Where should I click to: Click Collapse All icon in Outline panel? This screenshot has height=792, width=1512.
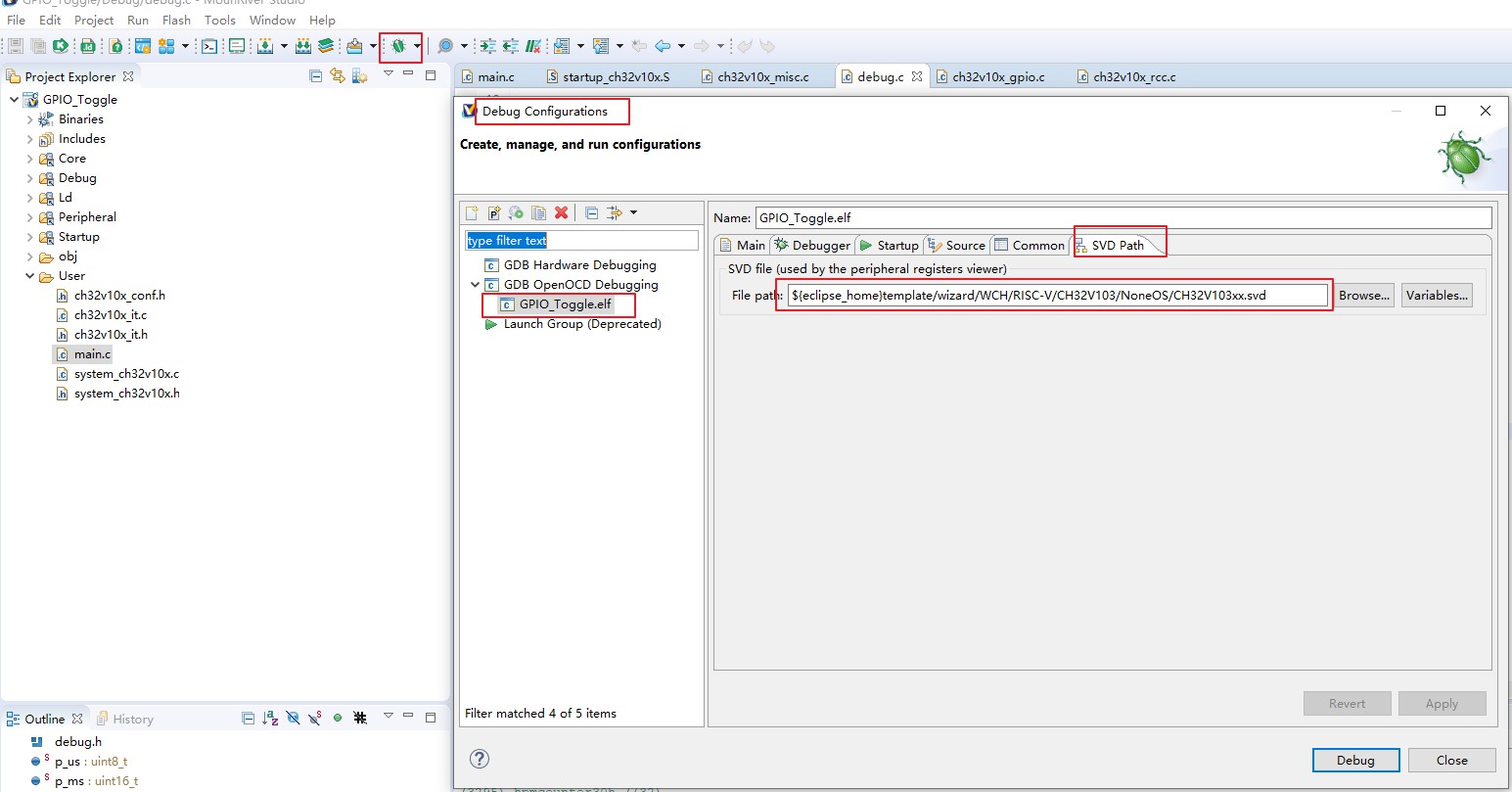(x=248, y=718)
